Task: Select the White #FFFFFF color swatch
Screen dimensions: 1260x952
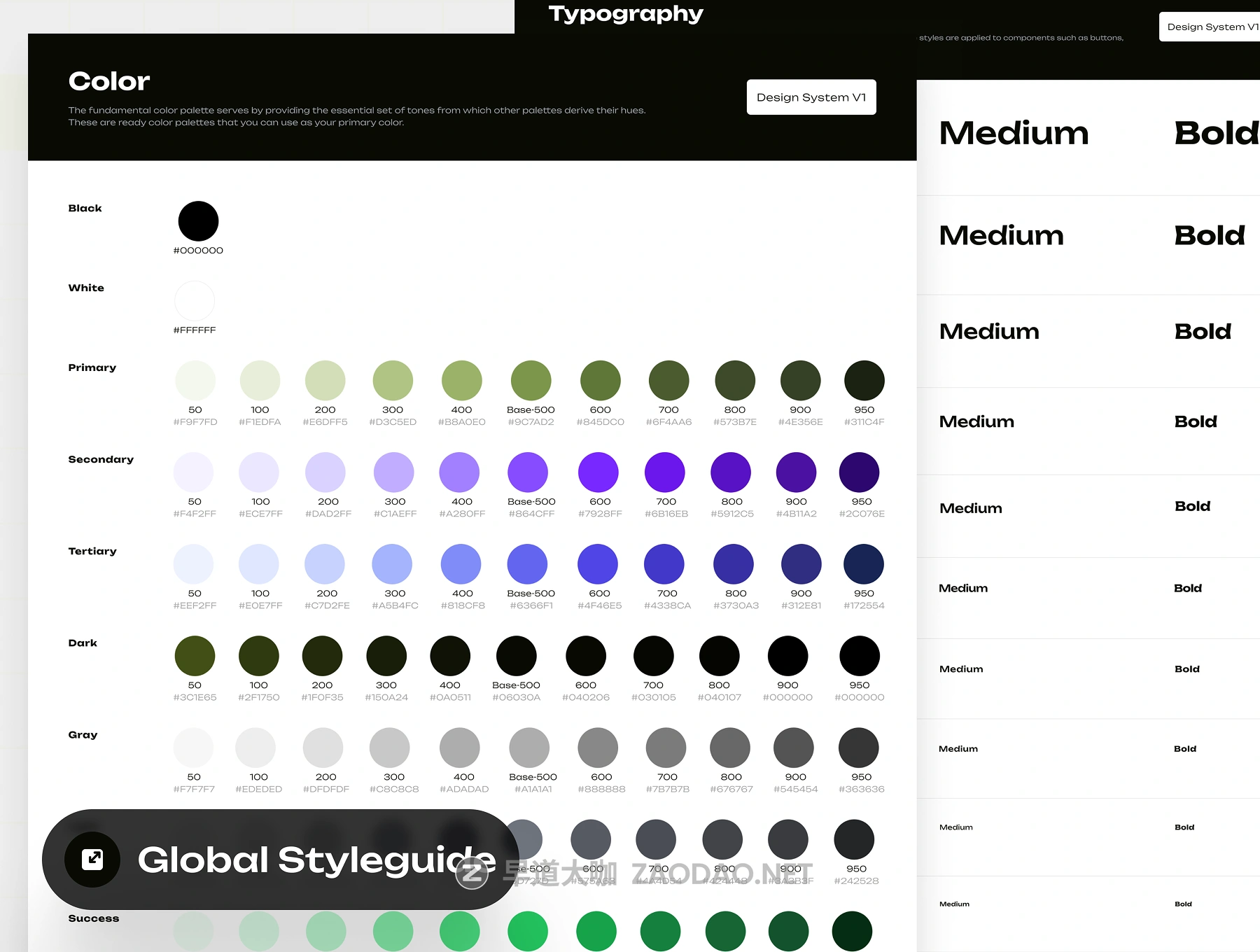Action: click(x=195, y=301)
